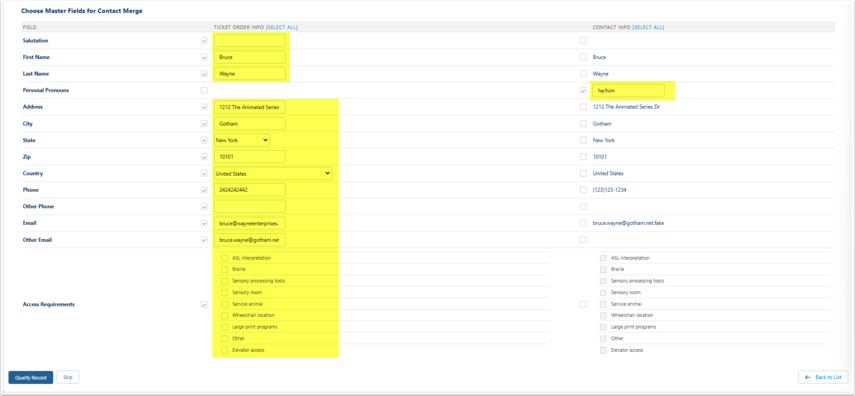Check ticket order ASL interpretation option
This screenshot has width=855, height=396.
224,258
